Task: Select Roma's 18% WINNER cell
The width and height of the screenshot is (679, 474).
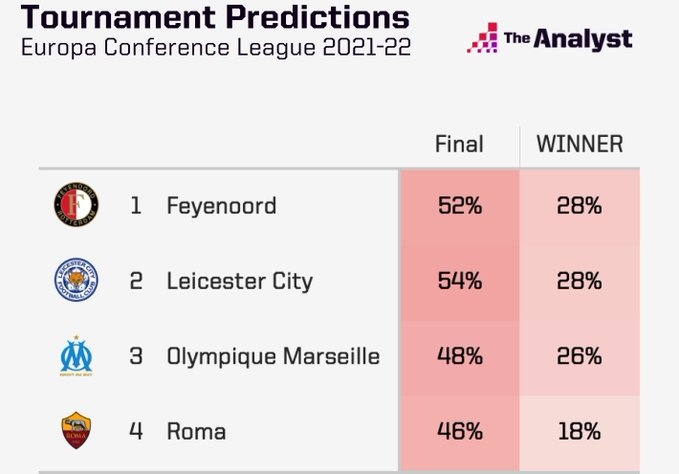Action: [580, 432]
